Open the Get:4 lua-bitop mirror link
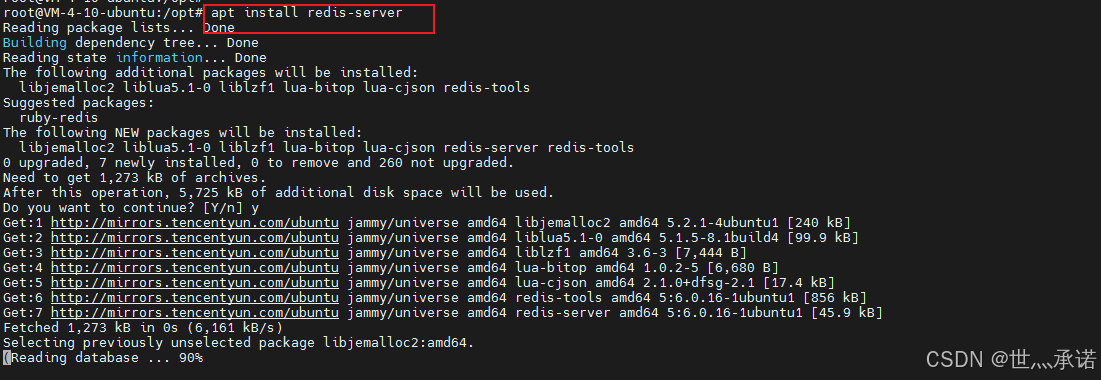 tap(195, 268)
